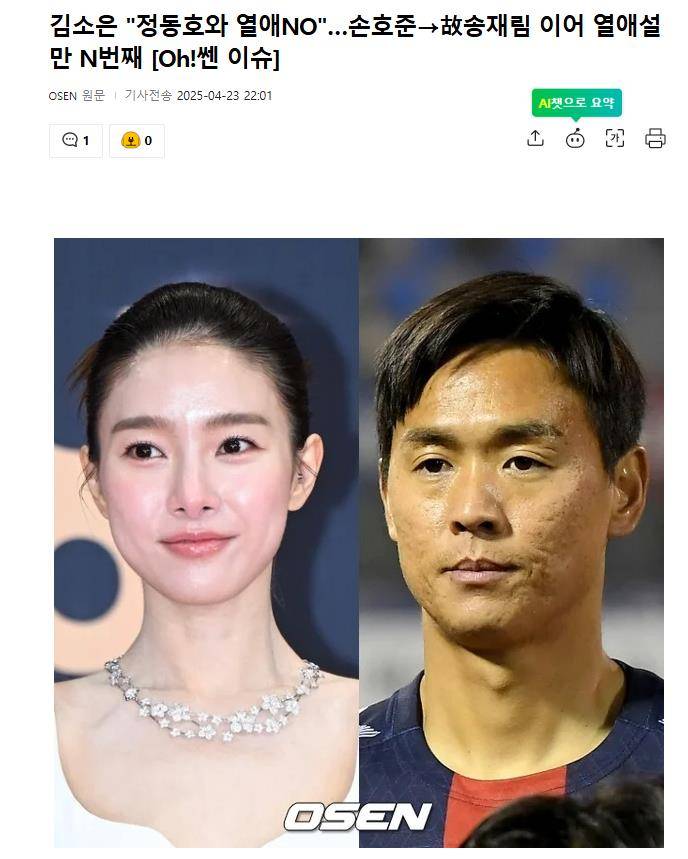Click the '기사전송 2025-04-23 22:01' timestamp

tap(198, 96)
